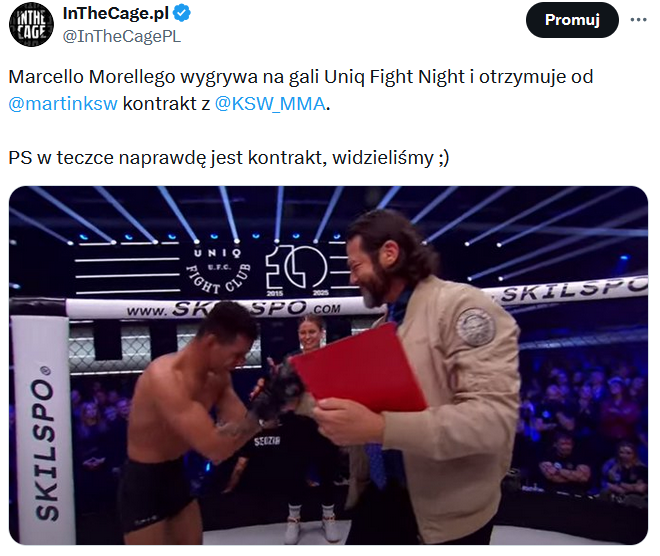
Task: Click the Promuj button
Action: 572,20
